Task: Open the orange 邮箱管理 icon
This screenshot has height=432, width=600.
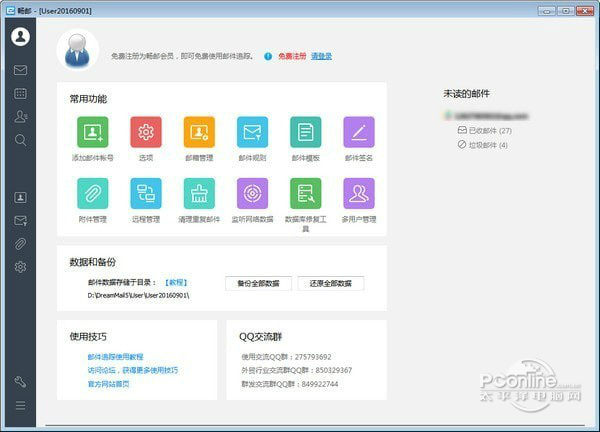Action: click(x=199, y=132)
